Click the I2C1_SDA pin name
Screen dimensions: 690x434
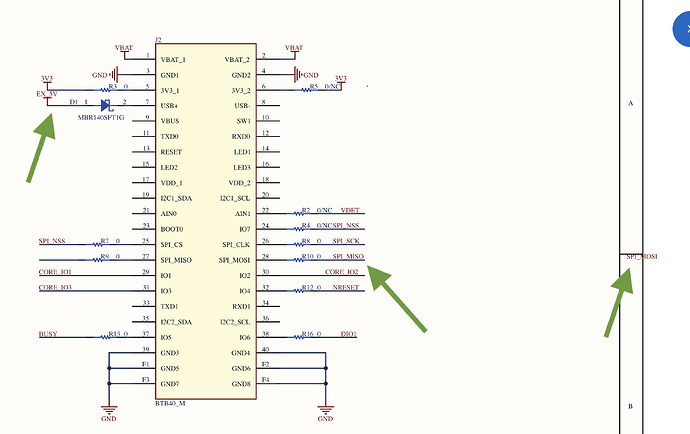pos(176,198)
